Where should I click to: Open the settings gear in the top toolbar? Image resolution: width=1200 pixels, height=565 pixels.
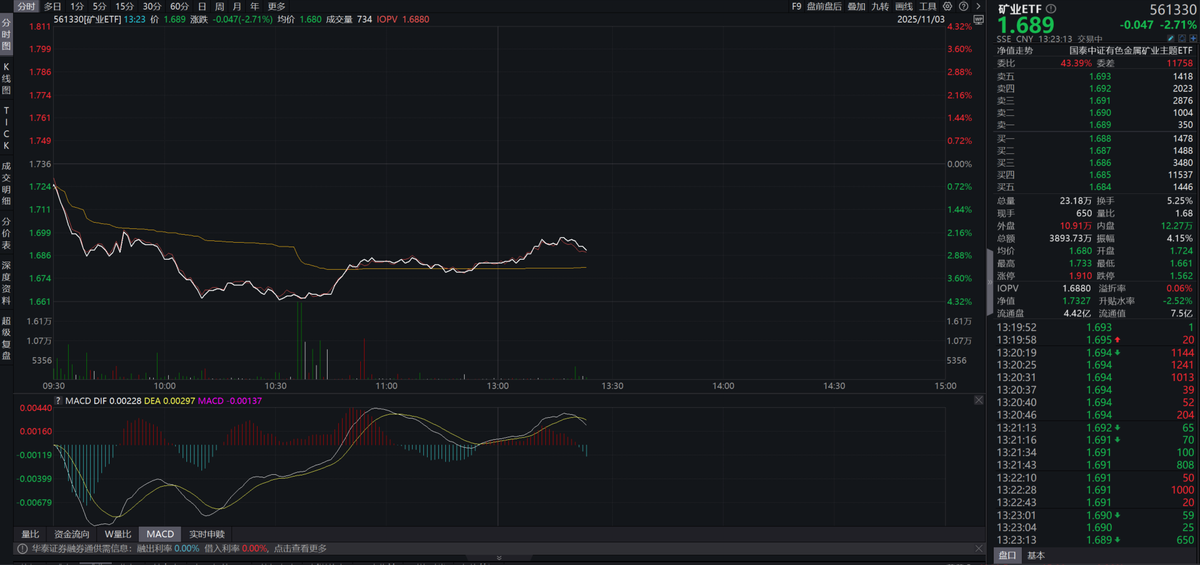point(947,6)
